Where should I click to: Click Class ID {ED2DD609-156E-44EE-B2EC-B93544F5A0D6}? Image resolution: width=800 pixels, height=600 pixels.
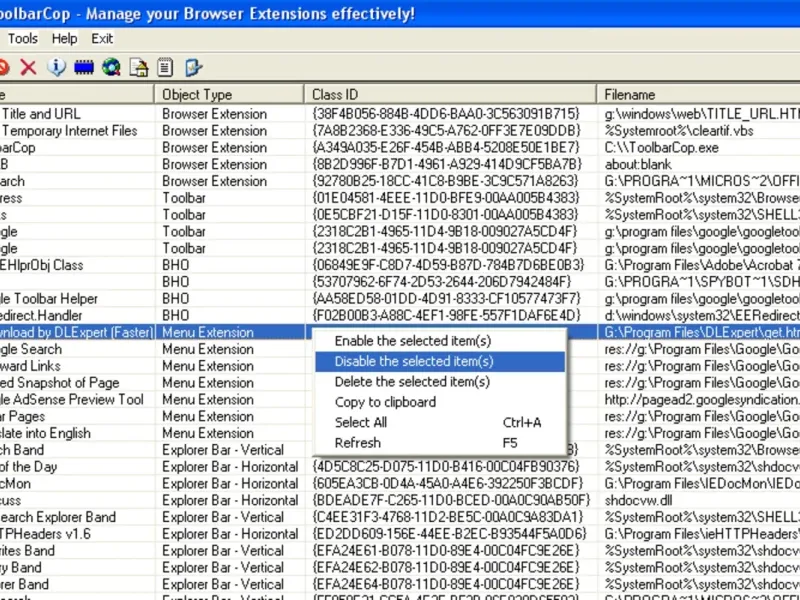449,534
